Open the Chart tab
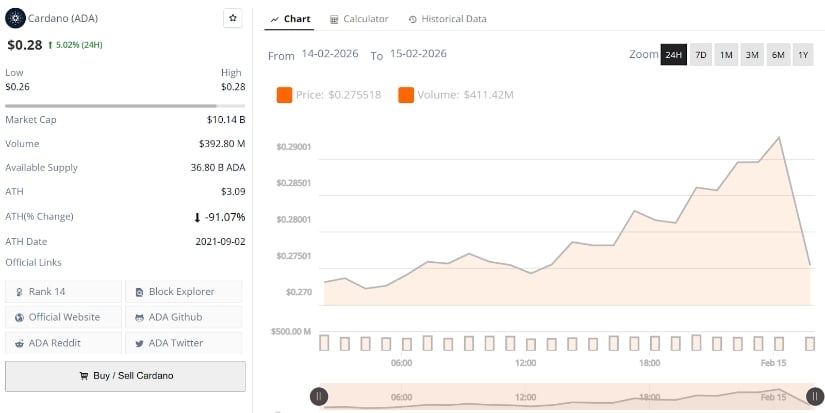This screenshot has width=825, height=413. point(290,19)
